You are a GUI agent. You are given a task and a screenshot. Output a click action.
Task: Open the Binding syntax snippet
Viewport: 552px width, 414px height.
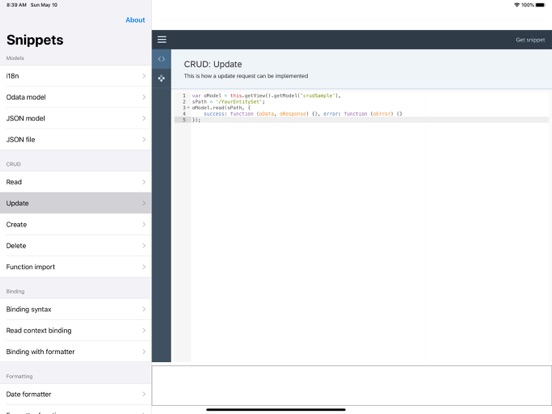click(76, 309)
